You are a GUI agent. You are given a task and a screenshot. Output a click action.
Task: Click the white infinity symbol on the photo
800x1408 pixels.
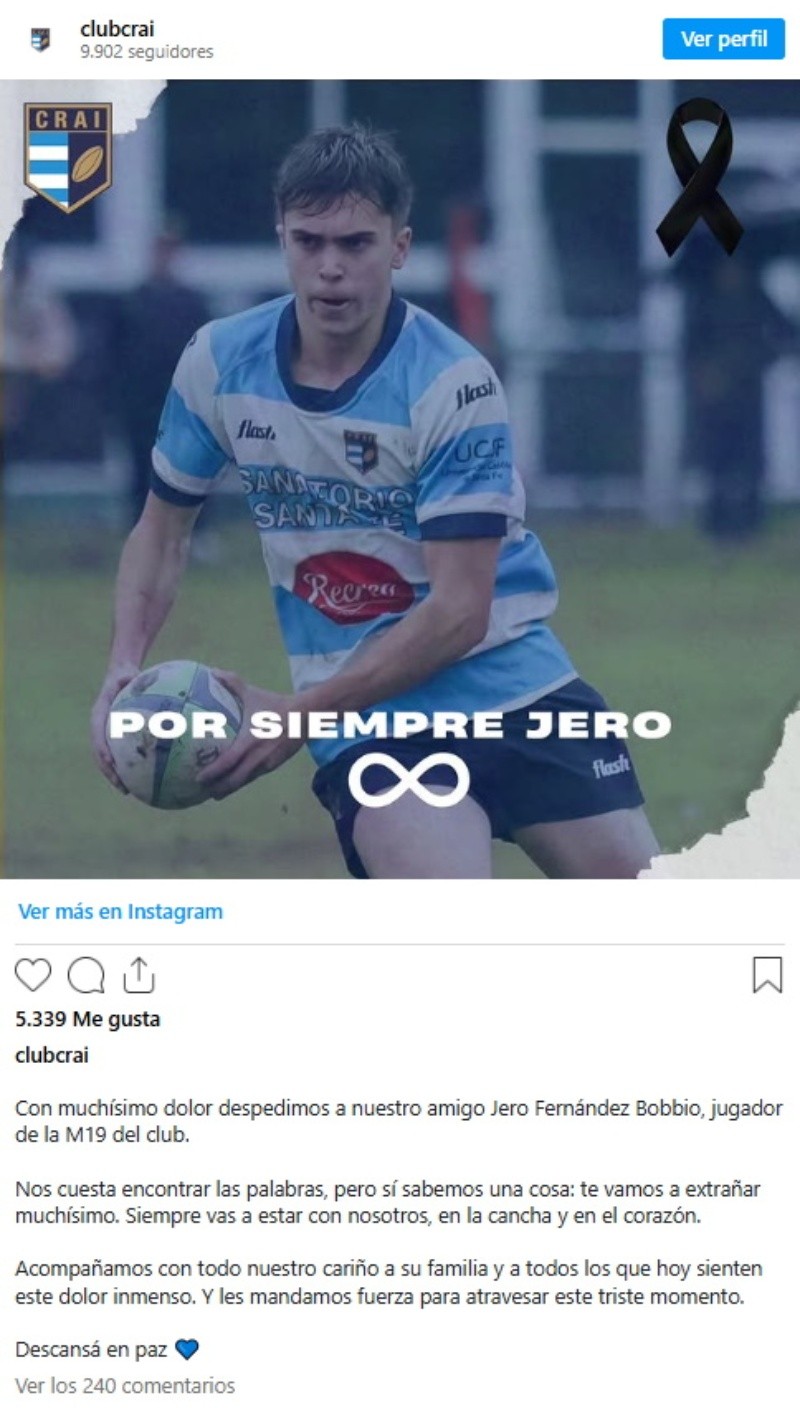[x=409, y=780]
